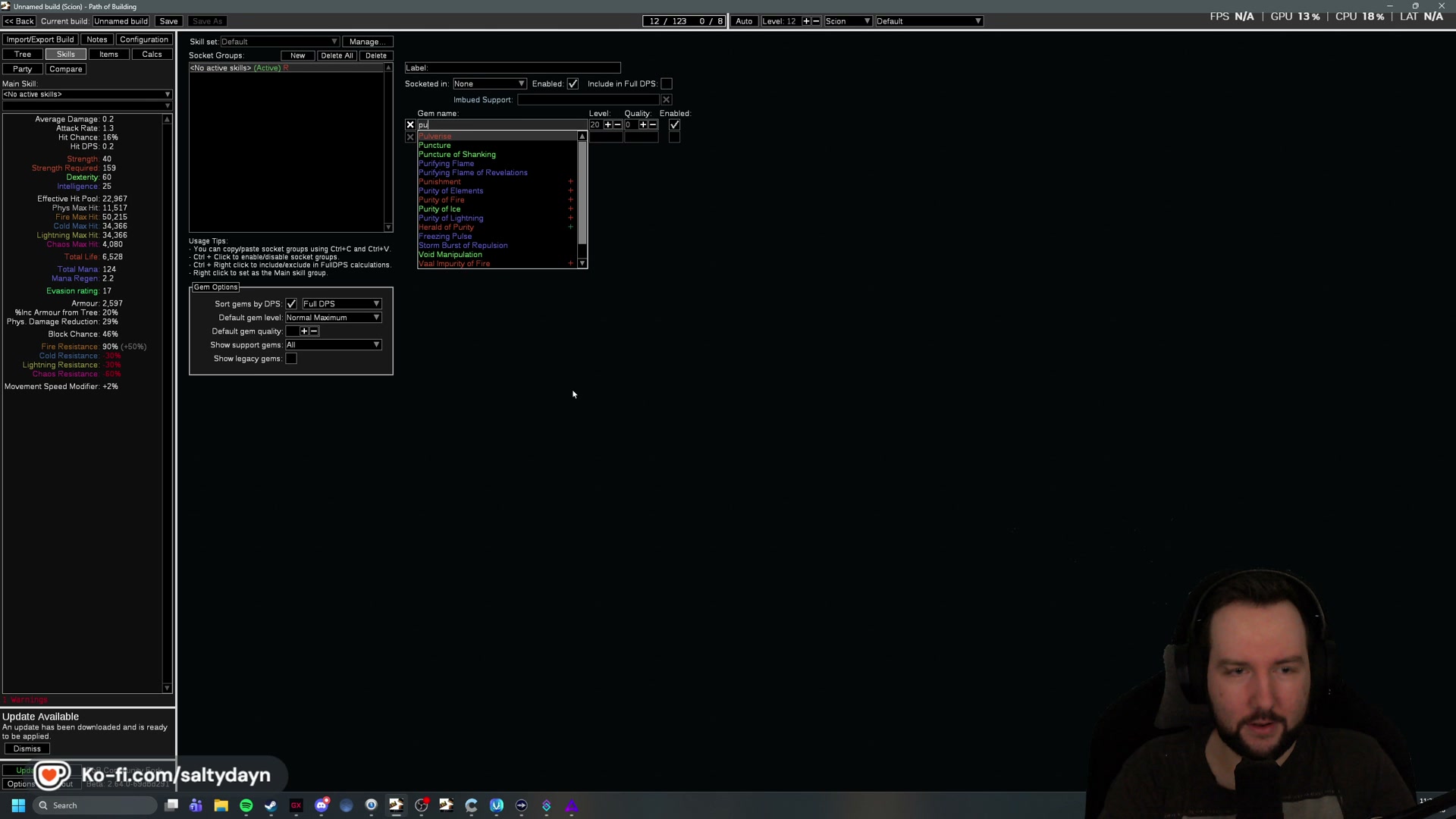Open the active Path of Building taskbar icon
Viewport: 1456px width, 819px height.
(397, 805)
